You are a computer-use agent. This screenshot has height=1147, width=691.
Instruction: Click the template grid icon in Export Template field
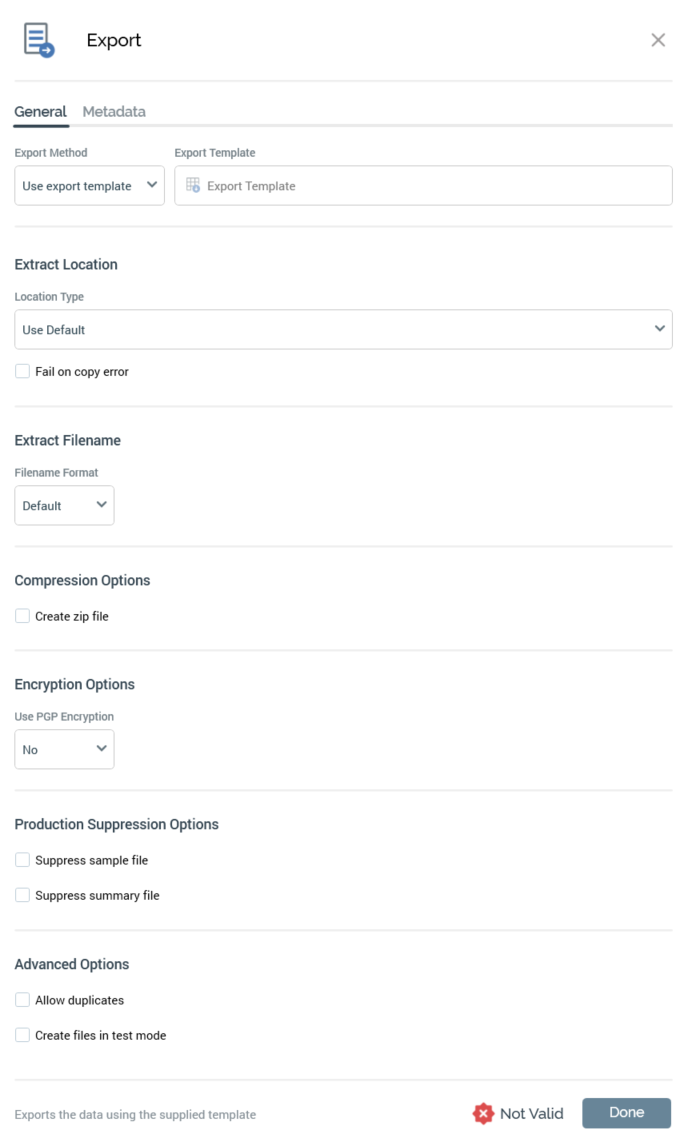tap(193, 185)
